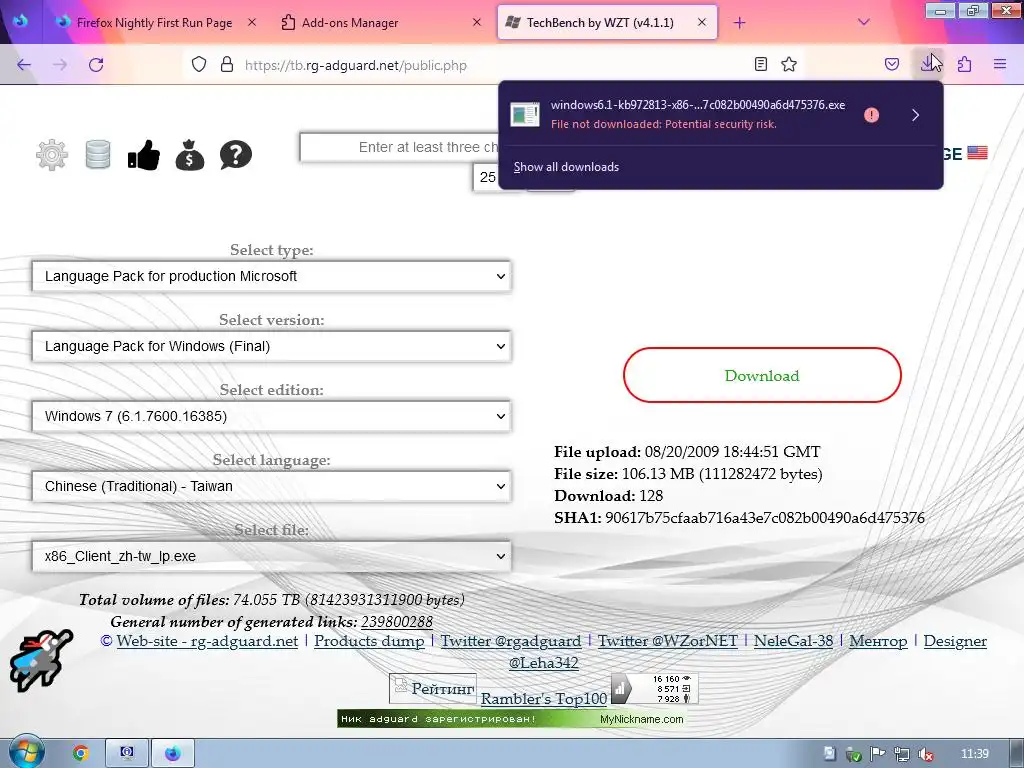Switch to Firefox Nightly First Run Page tab

coord(154,22)
